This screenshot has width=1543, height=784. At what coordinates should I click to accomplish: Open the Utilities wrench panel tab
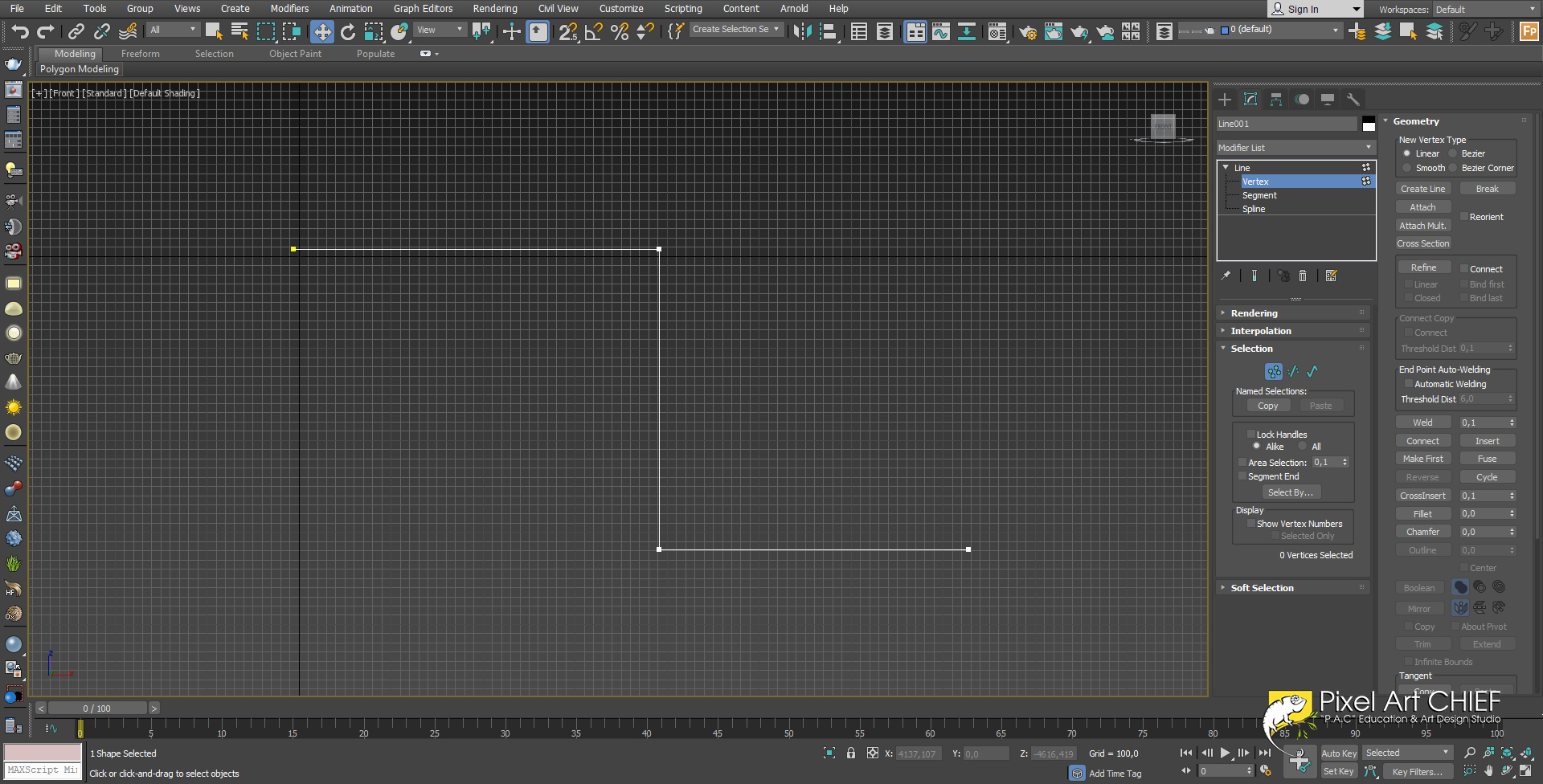coord(1353,100)
